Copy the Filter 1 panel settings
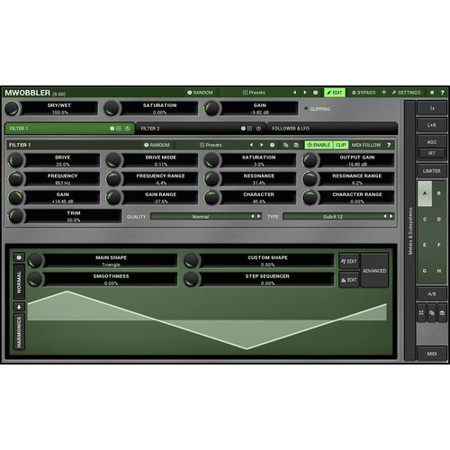This screenshot has width=450, height=450. tap(285, 145)
